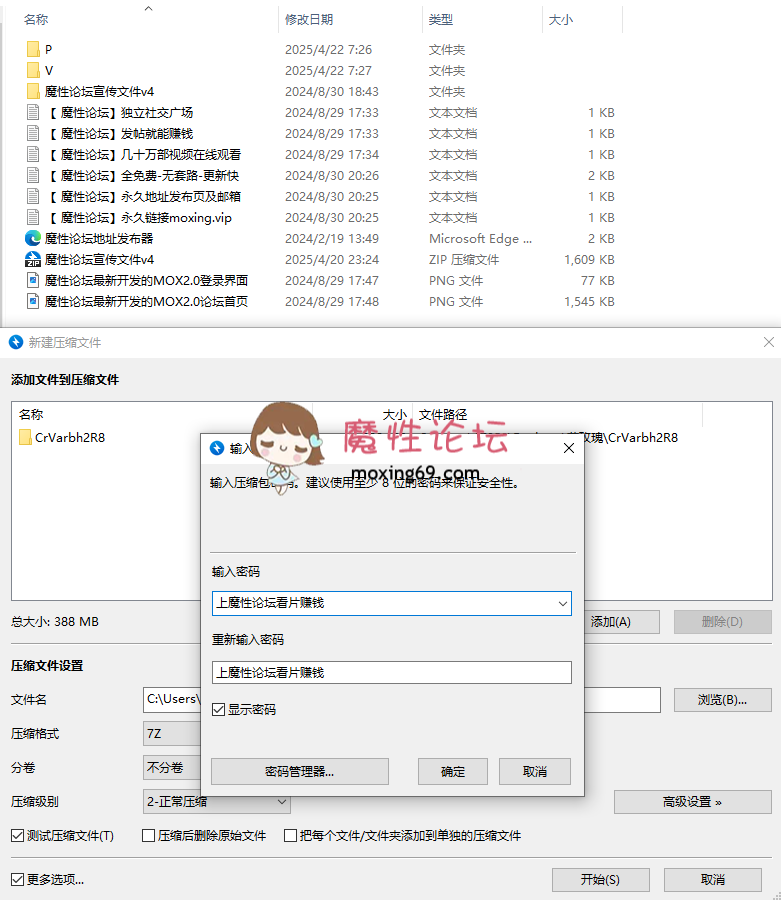Toggle the 显示密码 checkbox
Viewport: 781px width, 900px height.
pos(218,710)
